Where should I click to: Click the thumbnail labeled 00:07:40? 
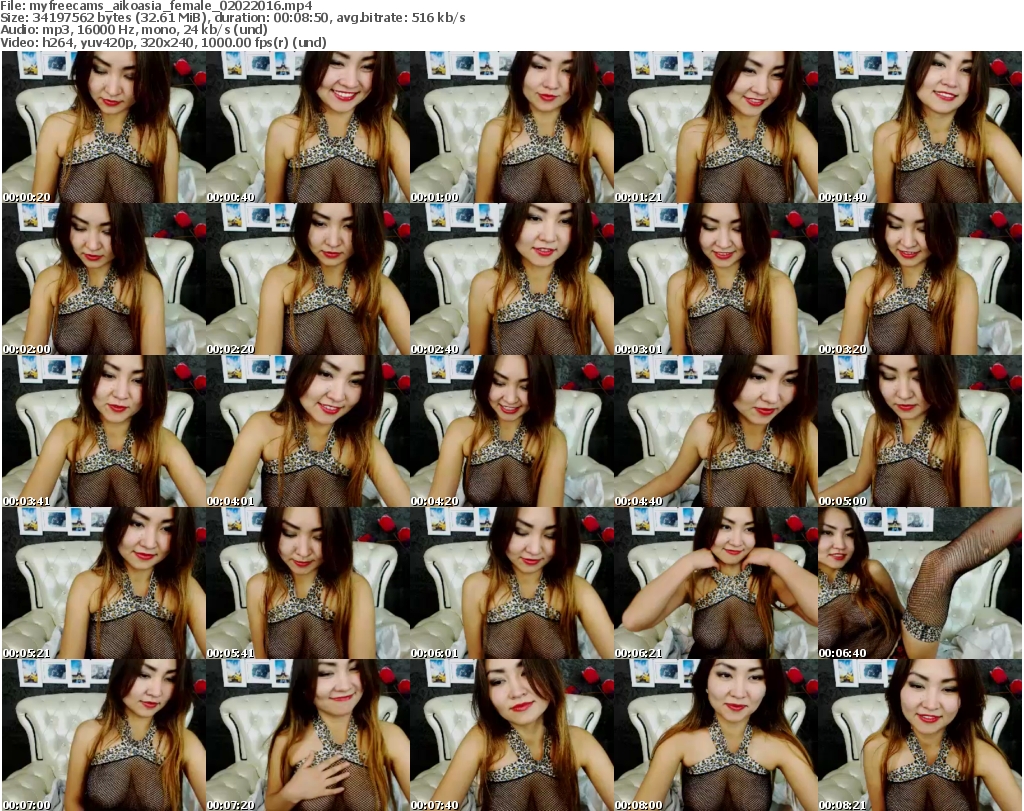(512, 735)
